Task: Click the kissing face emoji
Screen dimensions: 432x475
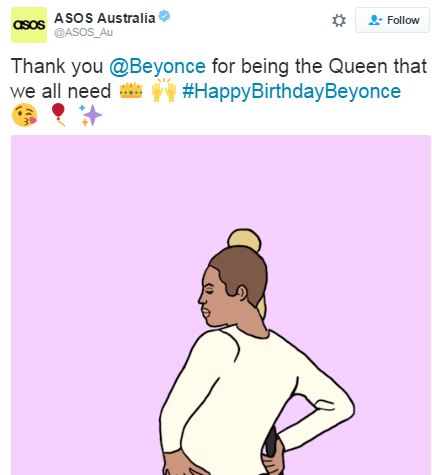Action: tap(24, 115)
